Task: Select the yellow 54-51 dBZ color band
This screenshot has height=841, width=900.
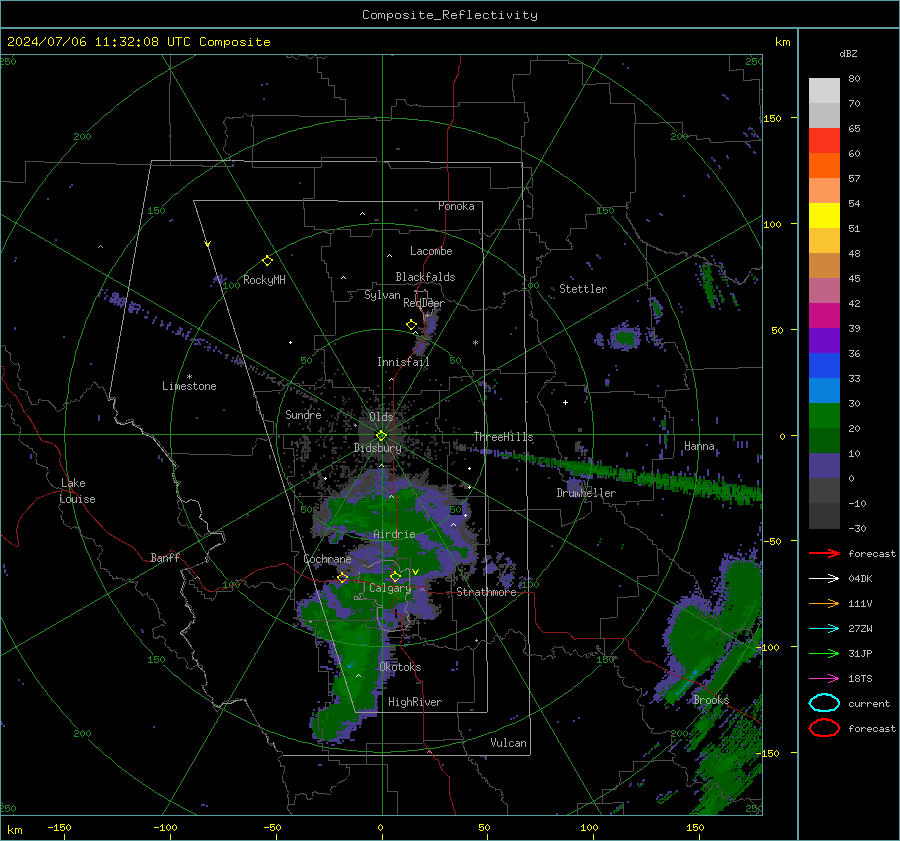Action: coord(824,216)
